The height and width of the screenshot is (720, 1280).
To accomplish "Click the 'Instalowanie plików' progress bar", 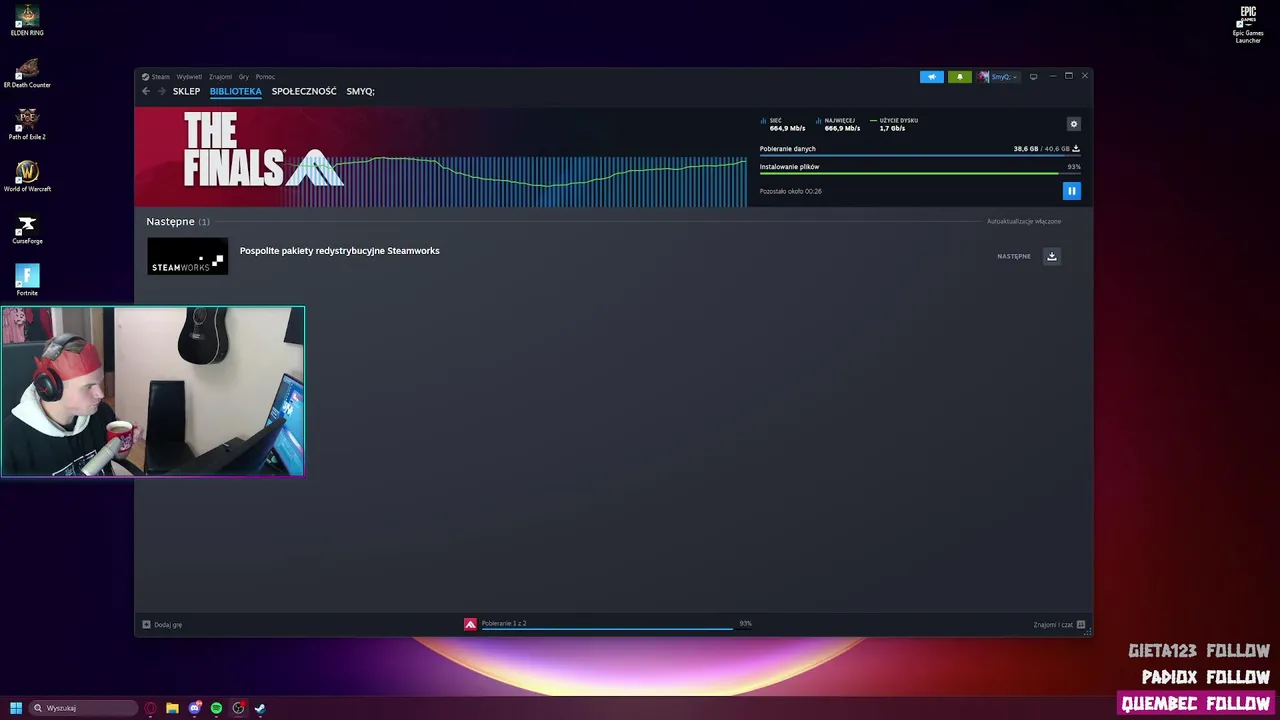I will 920,173.
